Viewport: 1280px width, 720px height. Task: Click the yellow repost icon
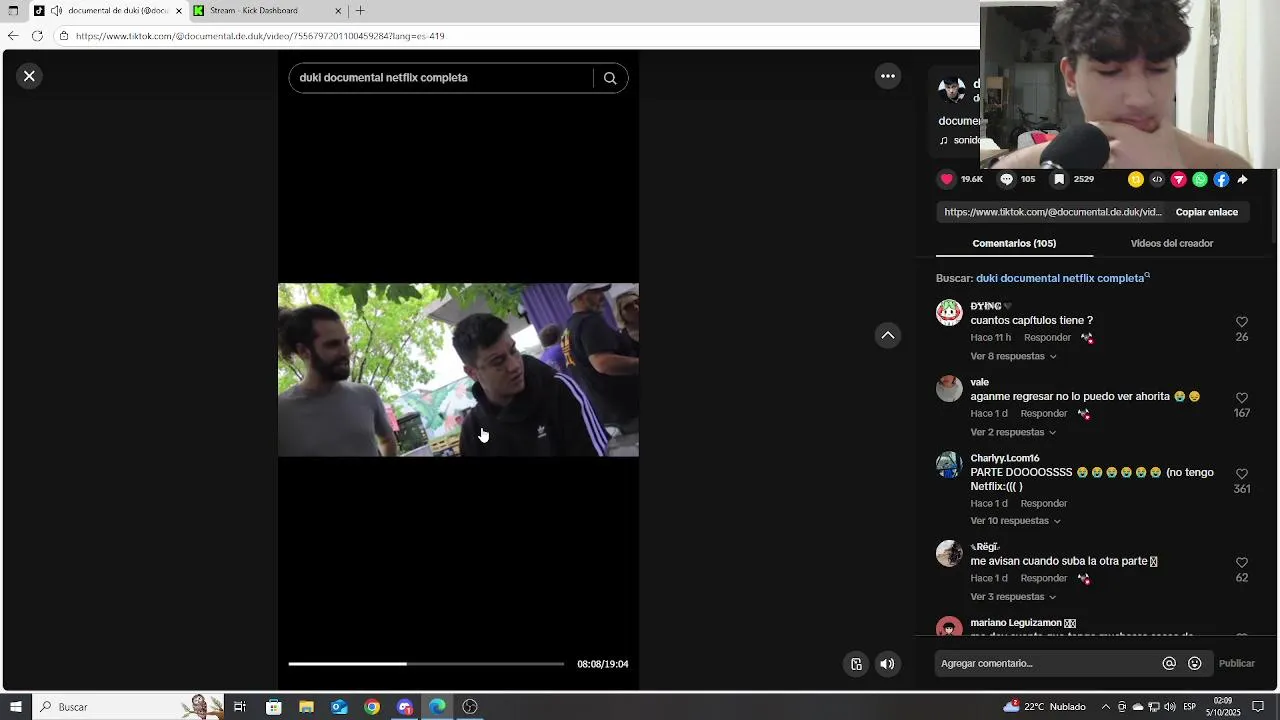tap(1136, 180)
